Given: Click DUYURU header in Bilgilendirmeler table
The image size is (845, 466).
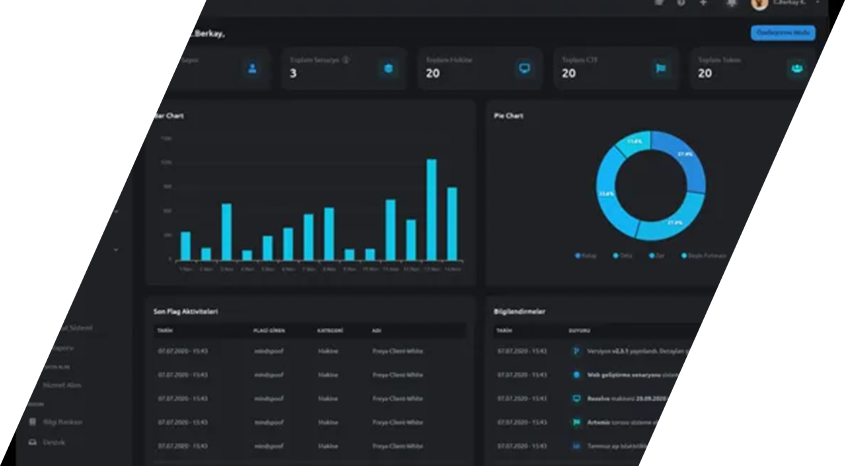Looking at the screenshot, I should click(x=579, y=331).
